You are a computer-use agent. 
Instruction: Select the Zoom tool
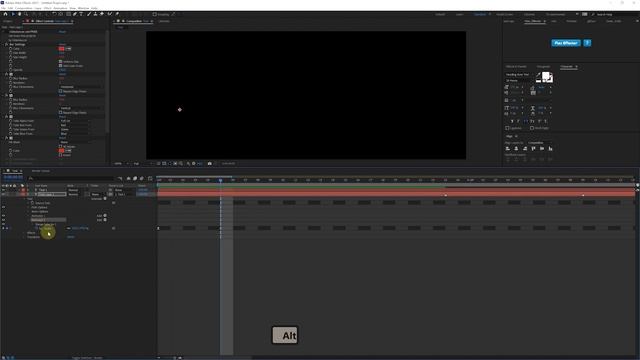(x=26, y=14)
